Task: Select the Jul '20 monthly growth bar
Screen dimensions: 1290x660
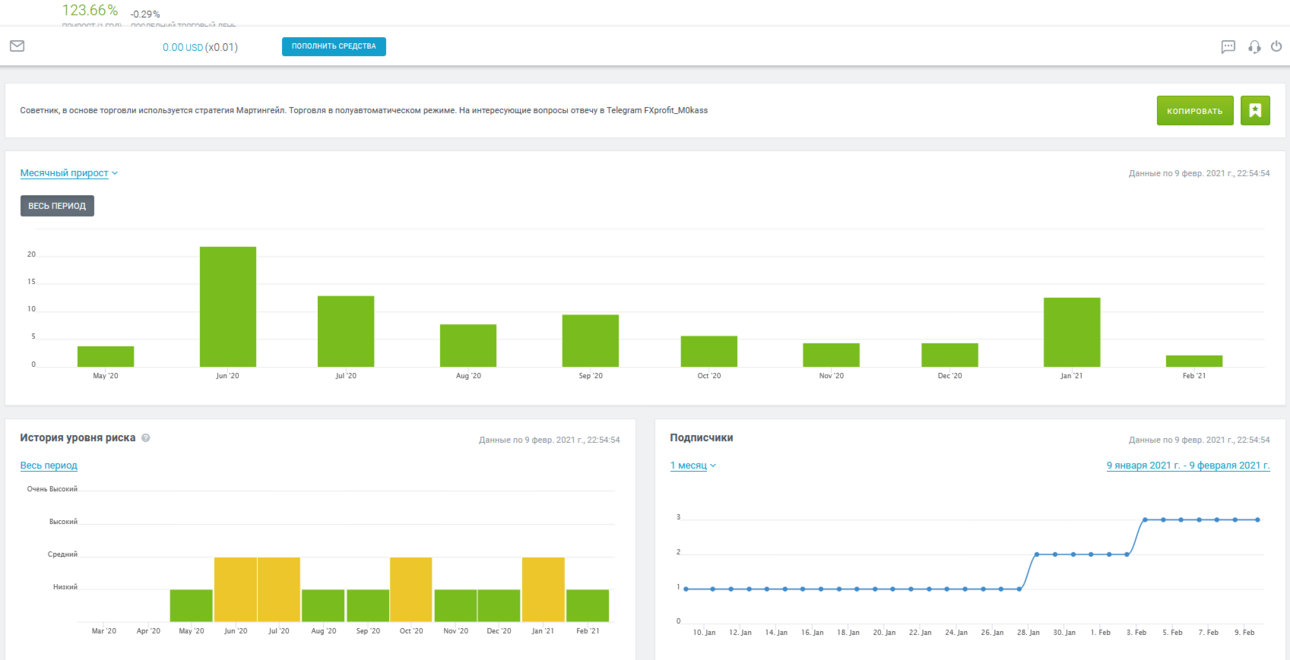Action: [346, 331]
